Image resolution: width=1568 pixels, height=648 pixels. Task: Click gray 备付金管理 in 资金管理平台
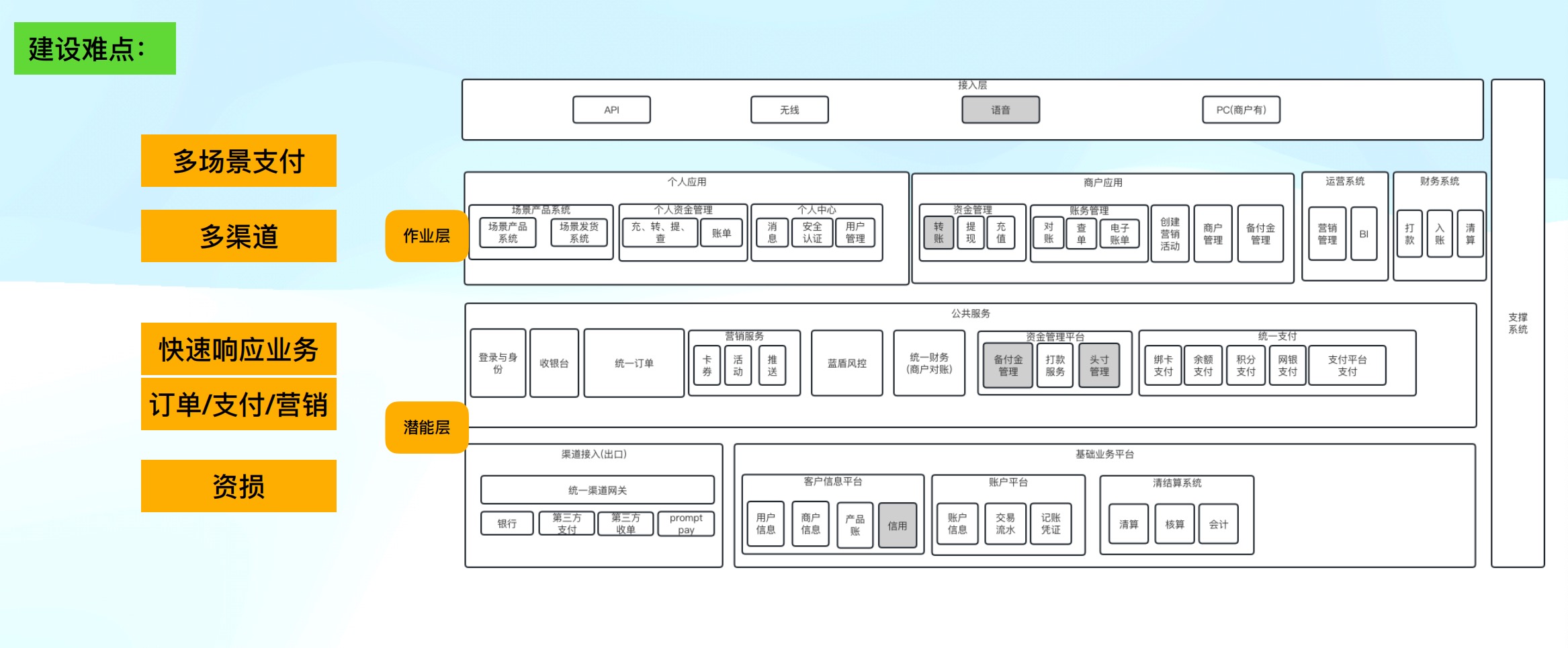pos(1008,365)
